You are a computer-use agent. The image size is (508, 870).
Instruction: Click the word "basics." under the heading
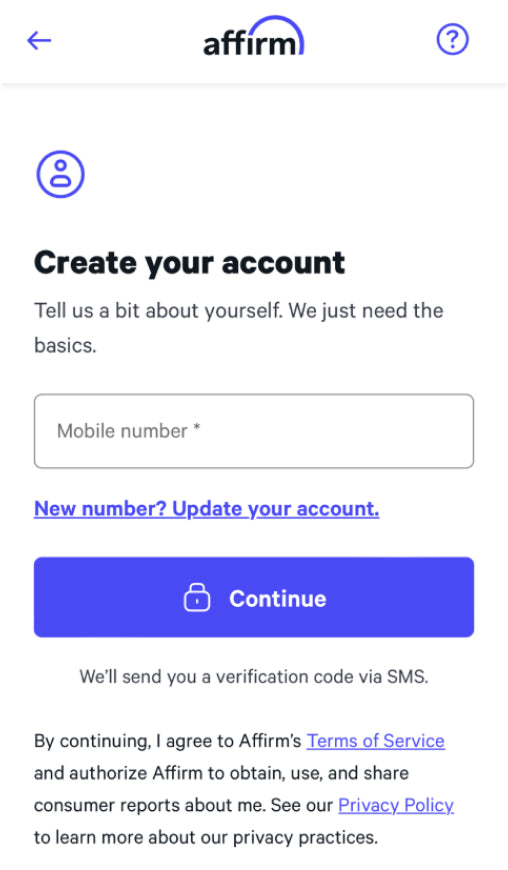[65, 345]
